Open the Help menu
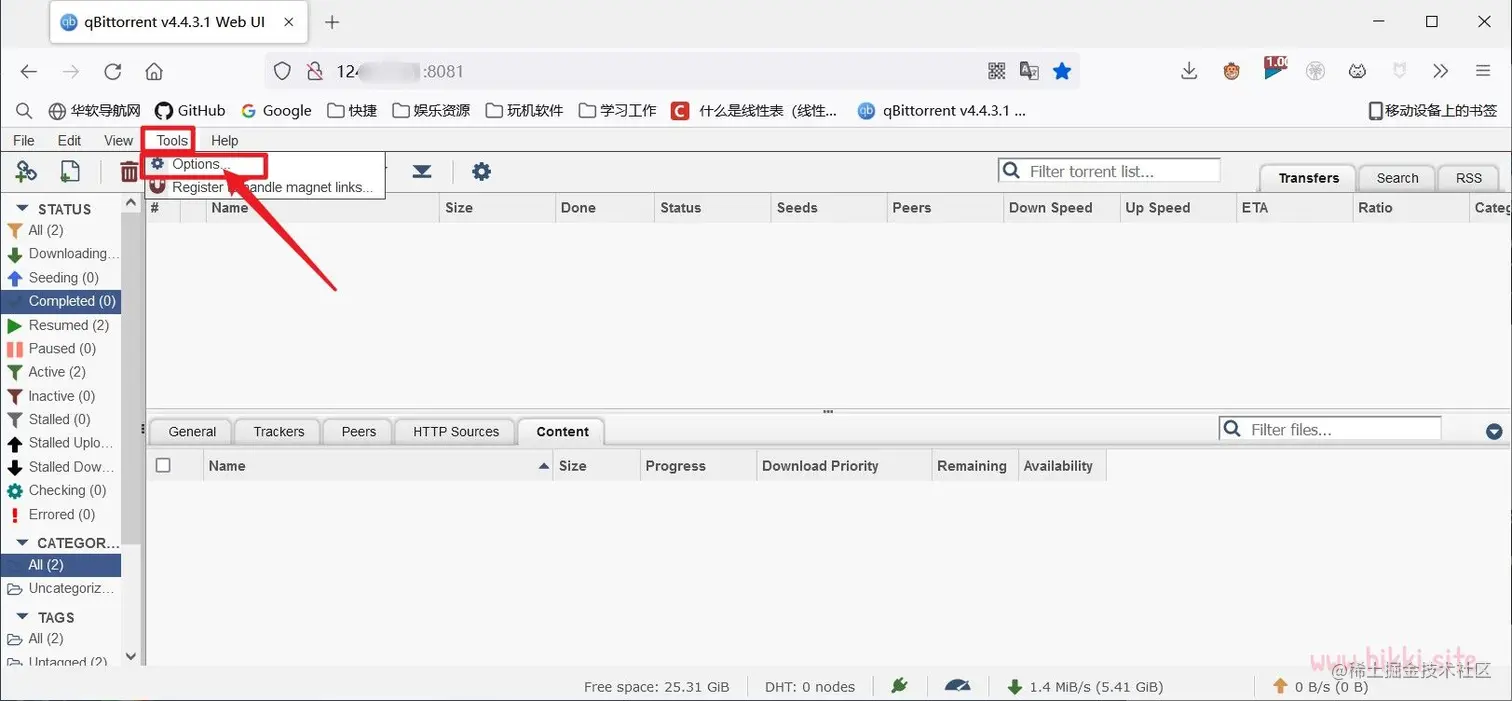Image resolution: width=1512 pixels, height=701 pixels. [225, 140]
